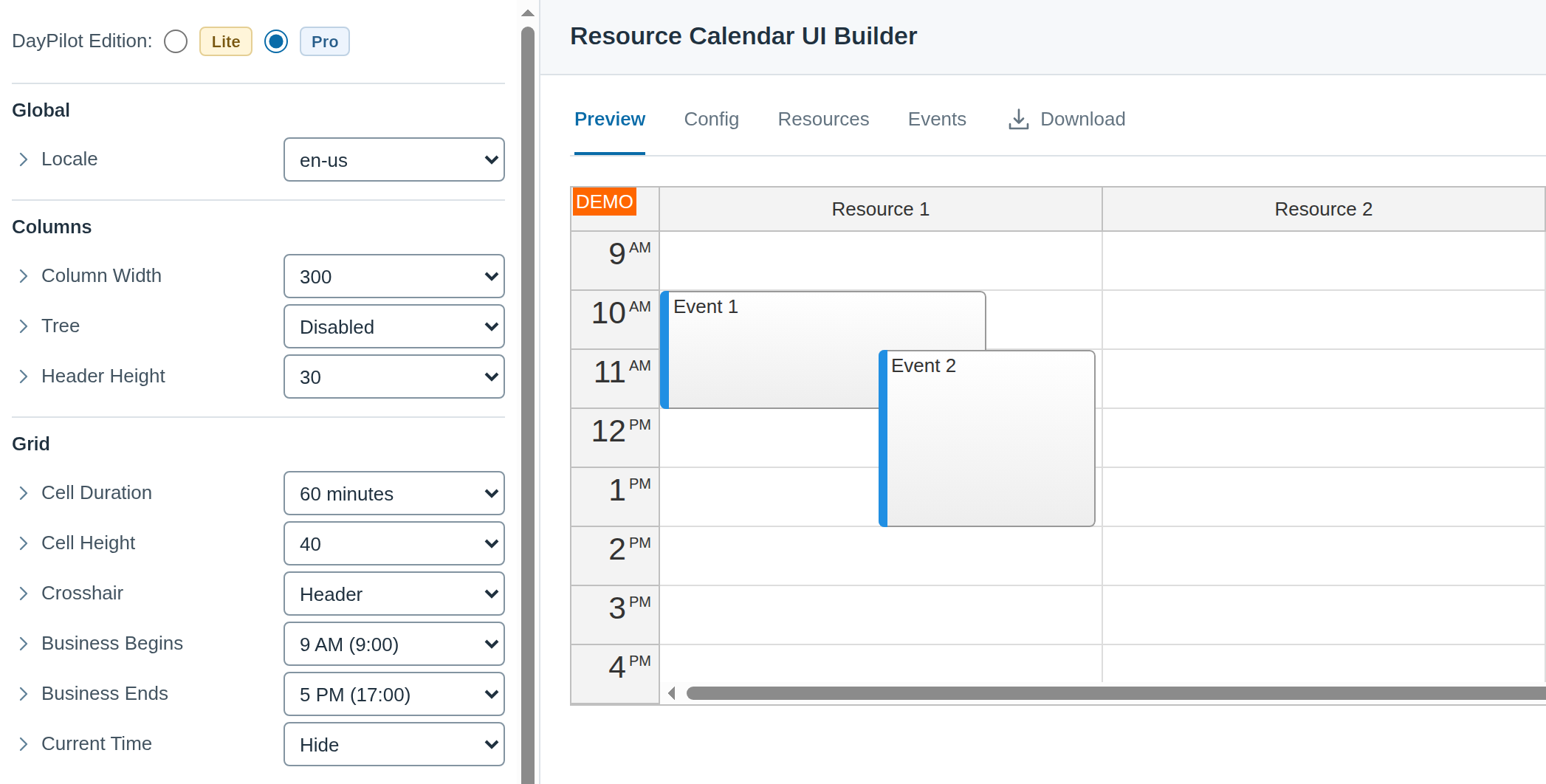Switch to the Preview tab
This screenshot has height=784, width=1546.
click(x=610, y=119)
